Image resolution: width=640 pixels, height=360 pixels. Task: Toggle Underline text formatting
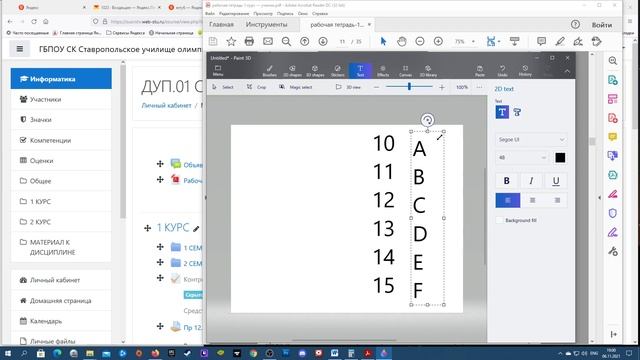pos(556,181)
